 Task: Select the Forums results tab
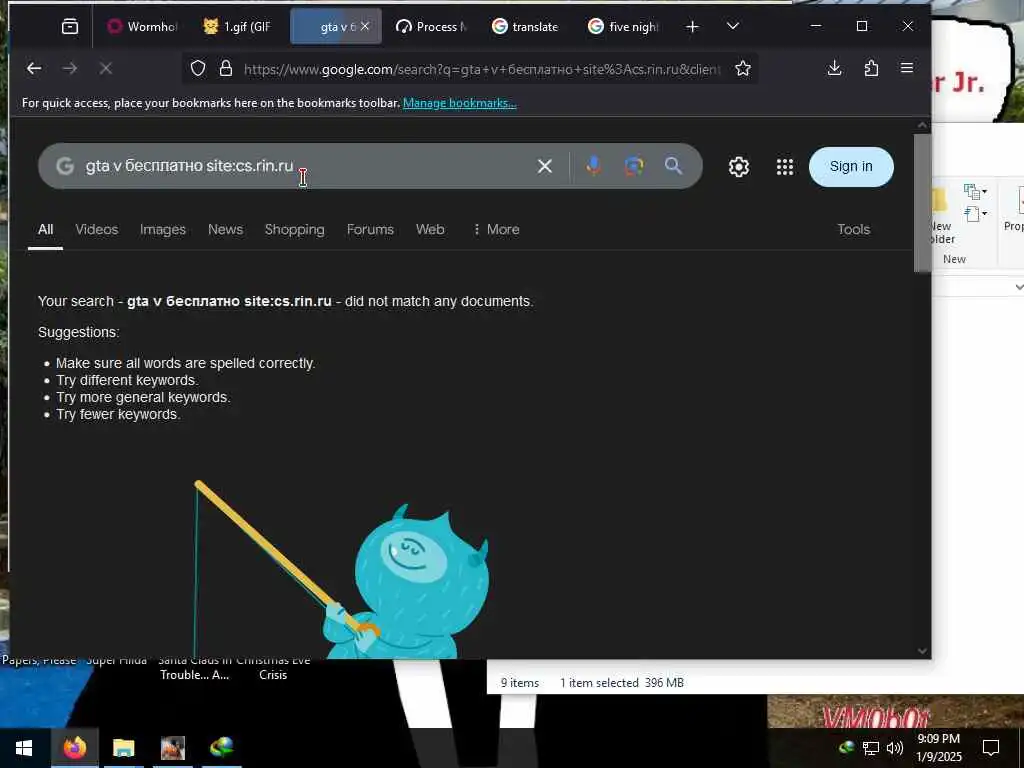(370, 229)
